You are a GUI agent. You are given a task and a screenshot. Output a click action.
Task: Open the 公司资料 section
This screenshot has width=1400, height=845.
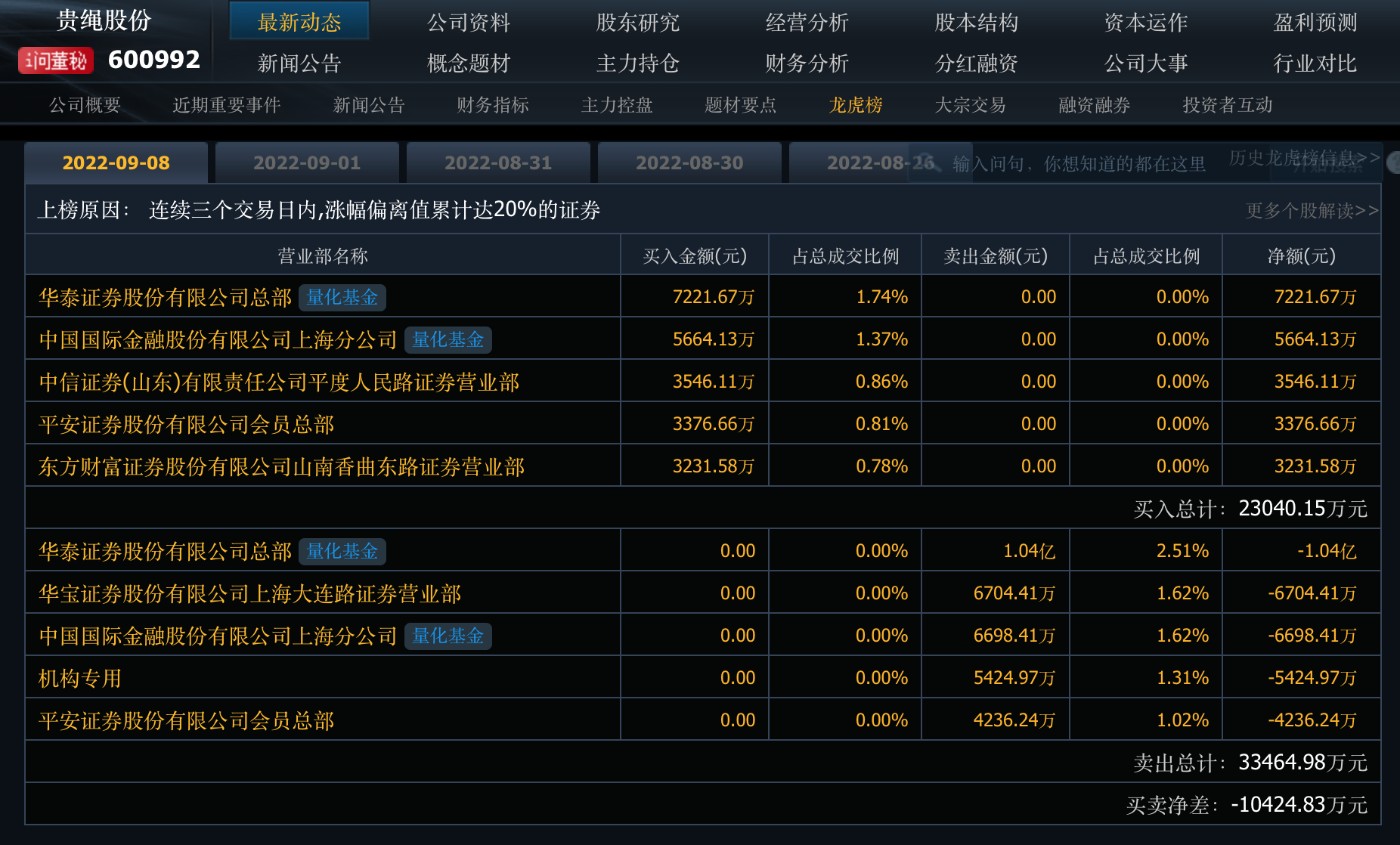point(469,22)
